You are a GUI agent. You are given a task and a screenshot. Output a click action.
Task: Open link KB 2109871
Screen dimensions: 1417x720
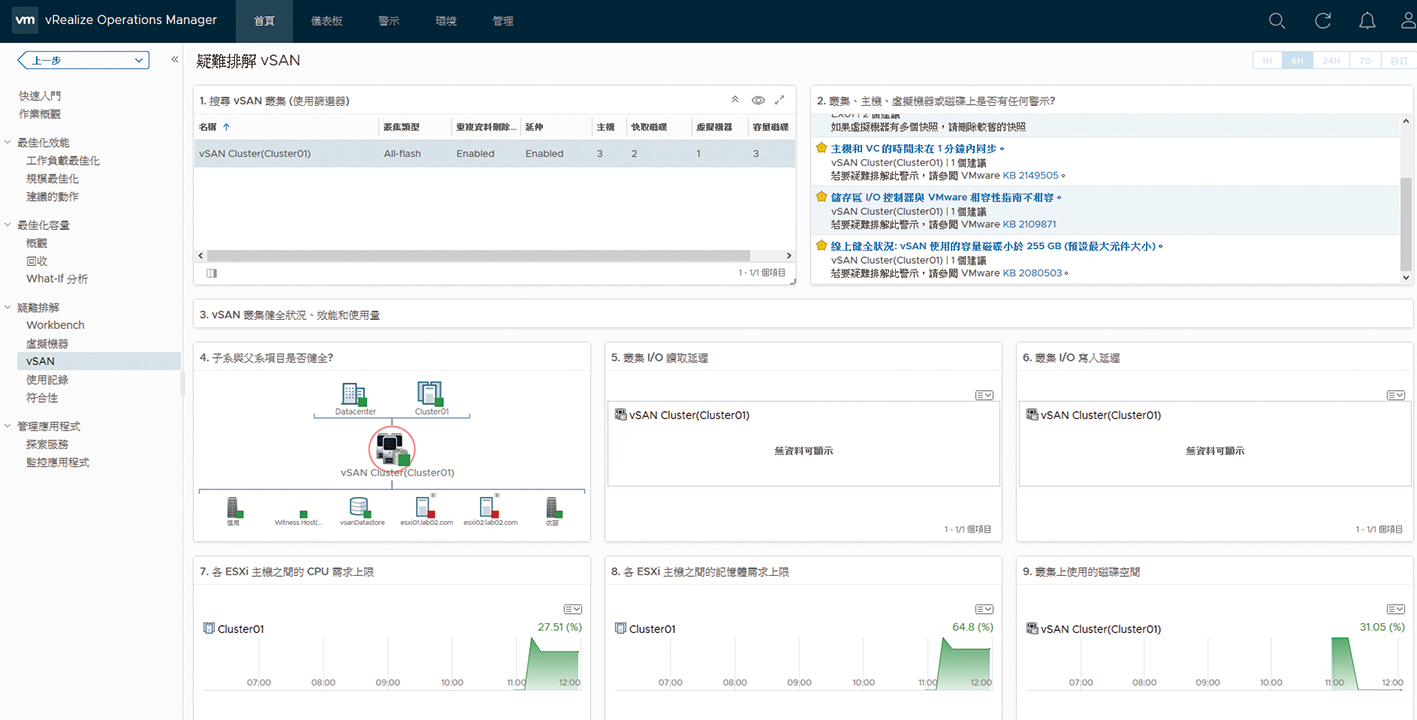click(1029, 224)
